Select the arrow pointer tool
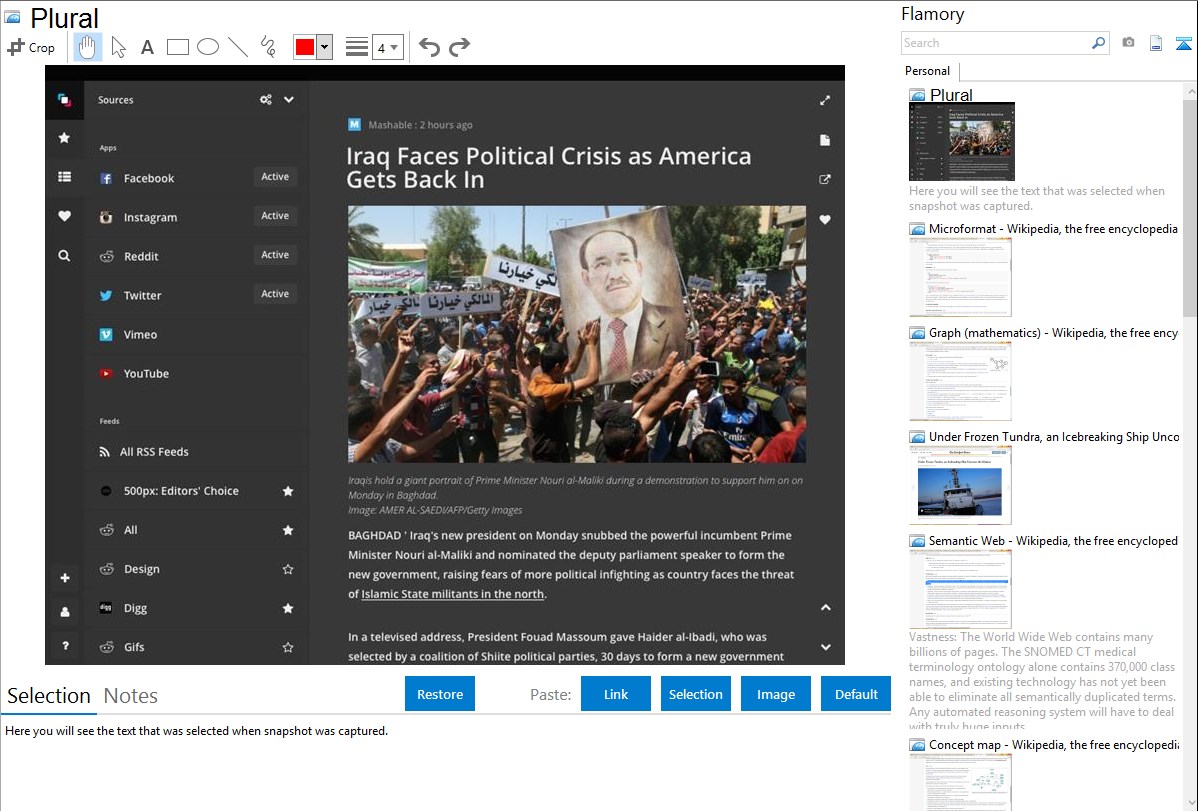The height and width of the screenshot is (811, 1198). click(118, 47)
